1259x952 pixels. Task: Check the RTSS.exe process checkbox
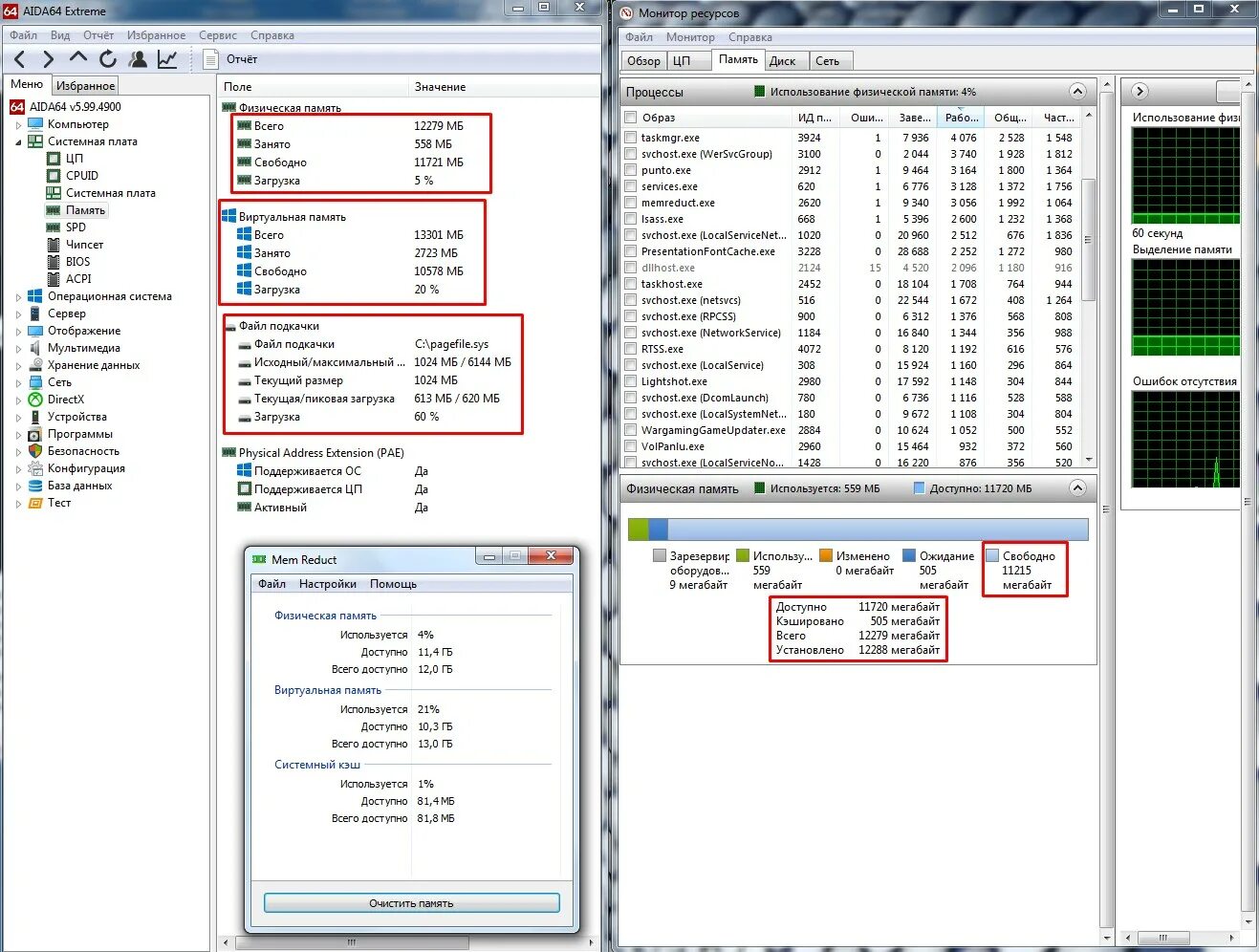click(631, 349)
